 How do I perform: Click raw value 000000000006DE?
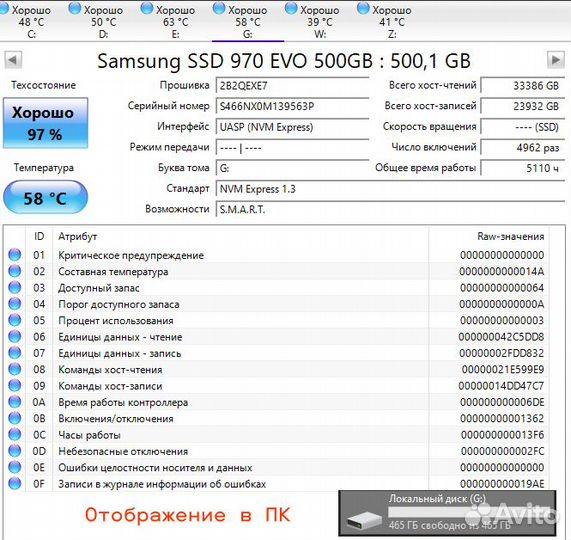click(502, 402)
